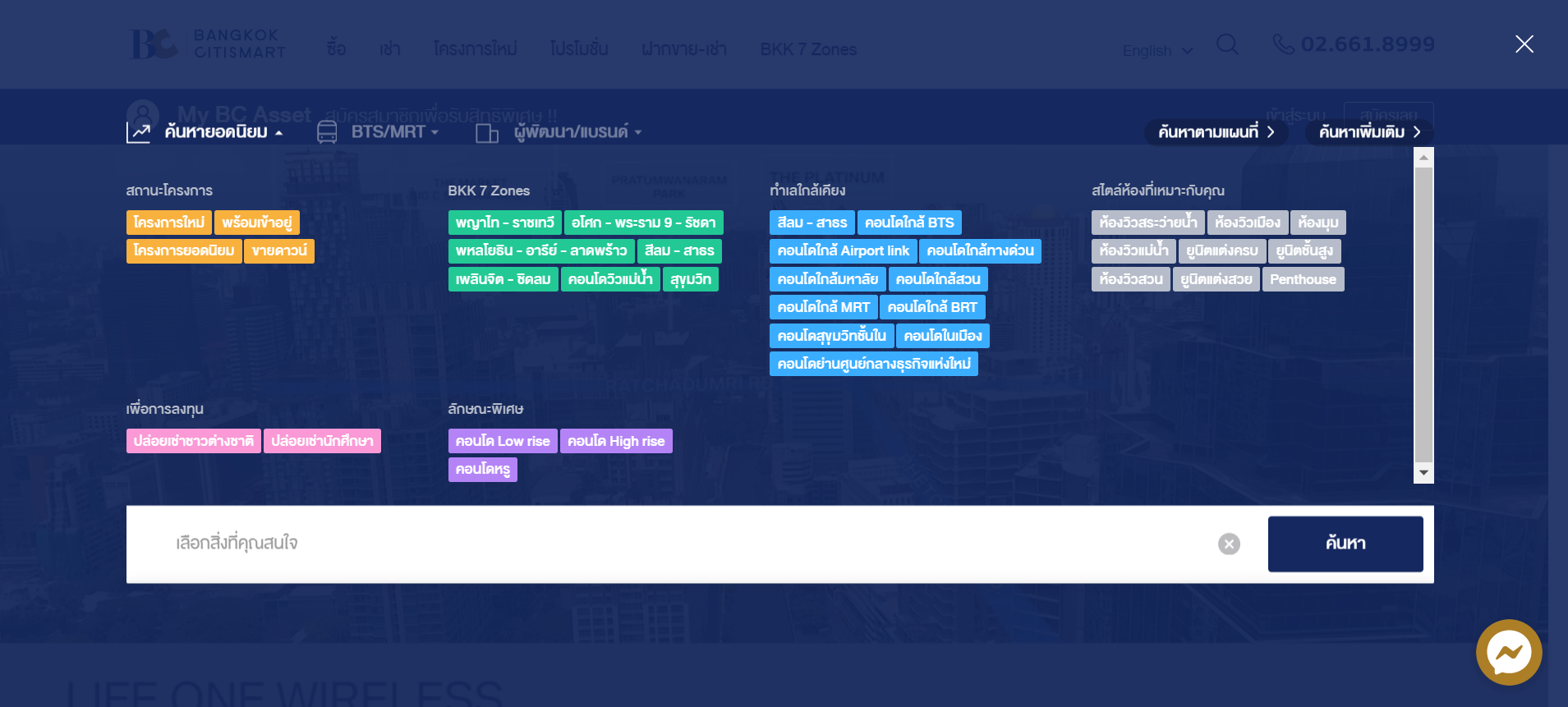Toggle the Penthouse tag filter
The height and width of the screenshot is (707, 1568).
tap(1302, 279)
